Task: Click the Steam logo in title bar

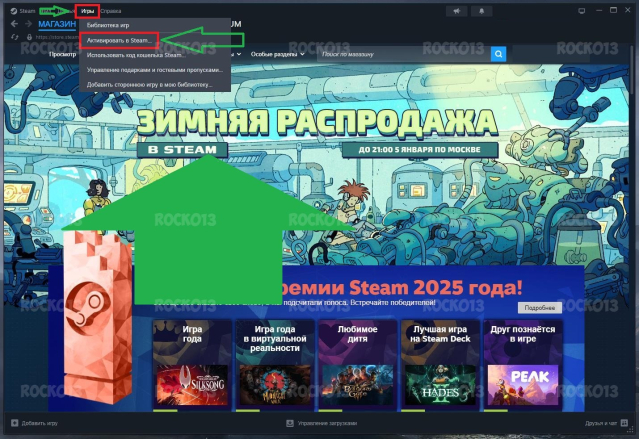Action: tap(12, 10)
